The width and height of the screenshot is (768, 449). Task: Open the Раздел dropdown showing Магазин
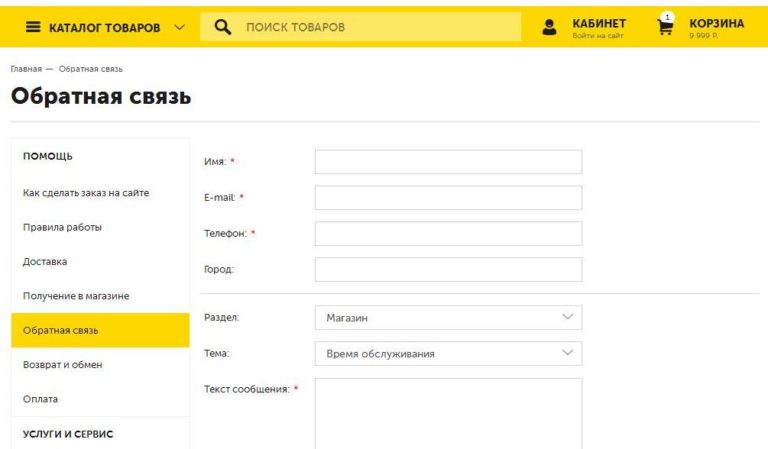tap(448, 317)
